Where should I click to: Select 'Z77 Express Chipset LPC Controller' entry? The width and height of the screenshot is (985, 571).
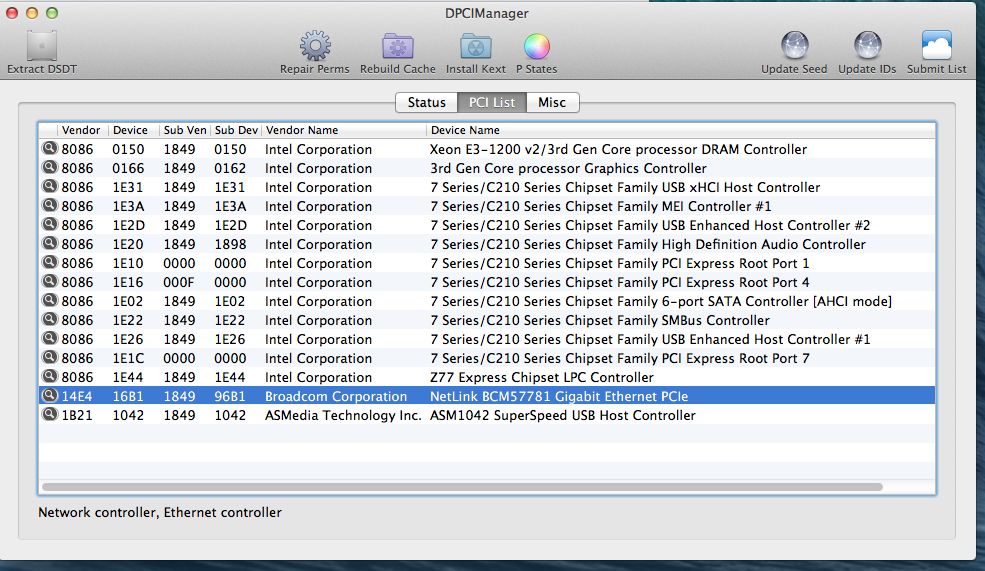point(541,378)
